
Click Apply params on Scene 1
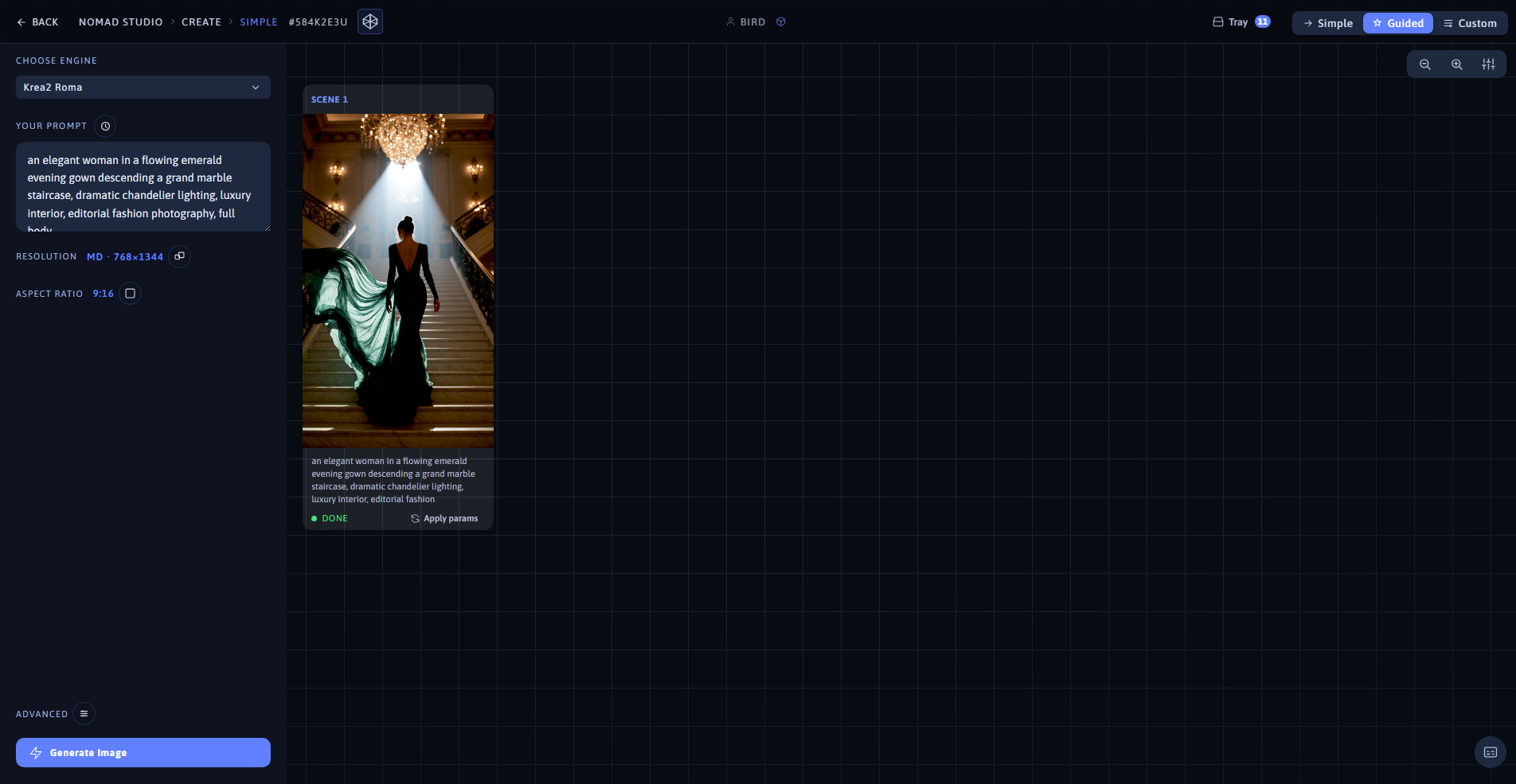click(444, 518)
